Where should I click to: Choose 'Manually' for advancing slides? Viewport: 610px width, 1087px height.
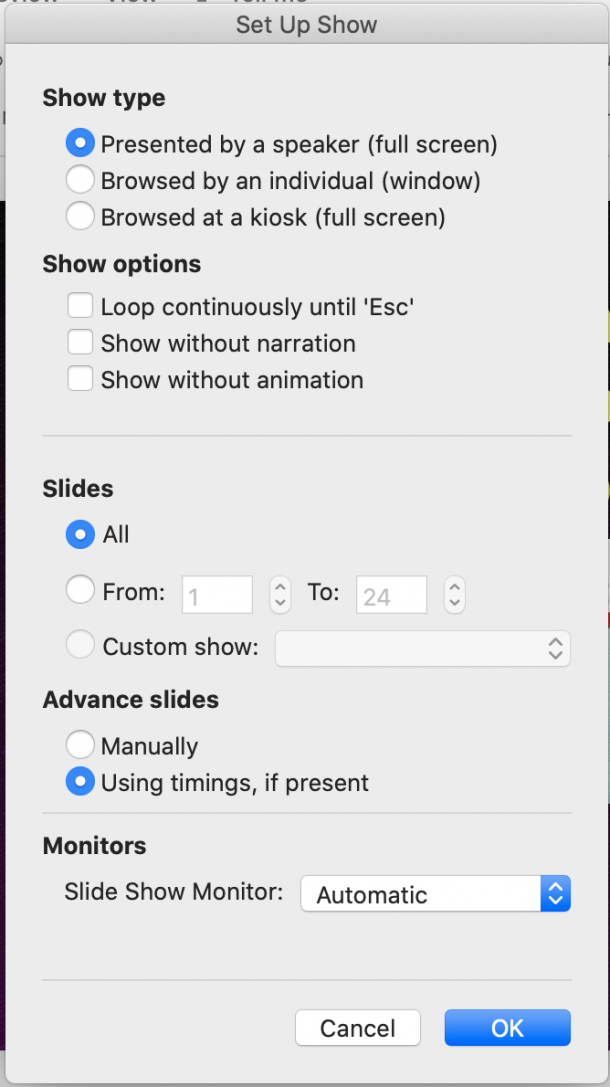[x=80, y=744]
